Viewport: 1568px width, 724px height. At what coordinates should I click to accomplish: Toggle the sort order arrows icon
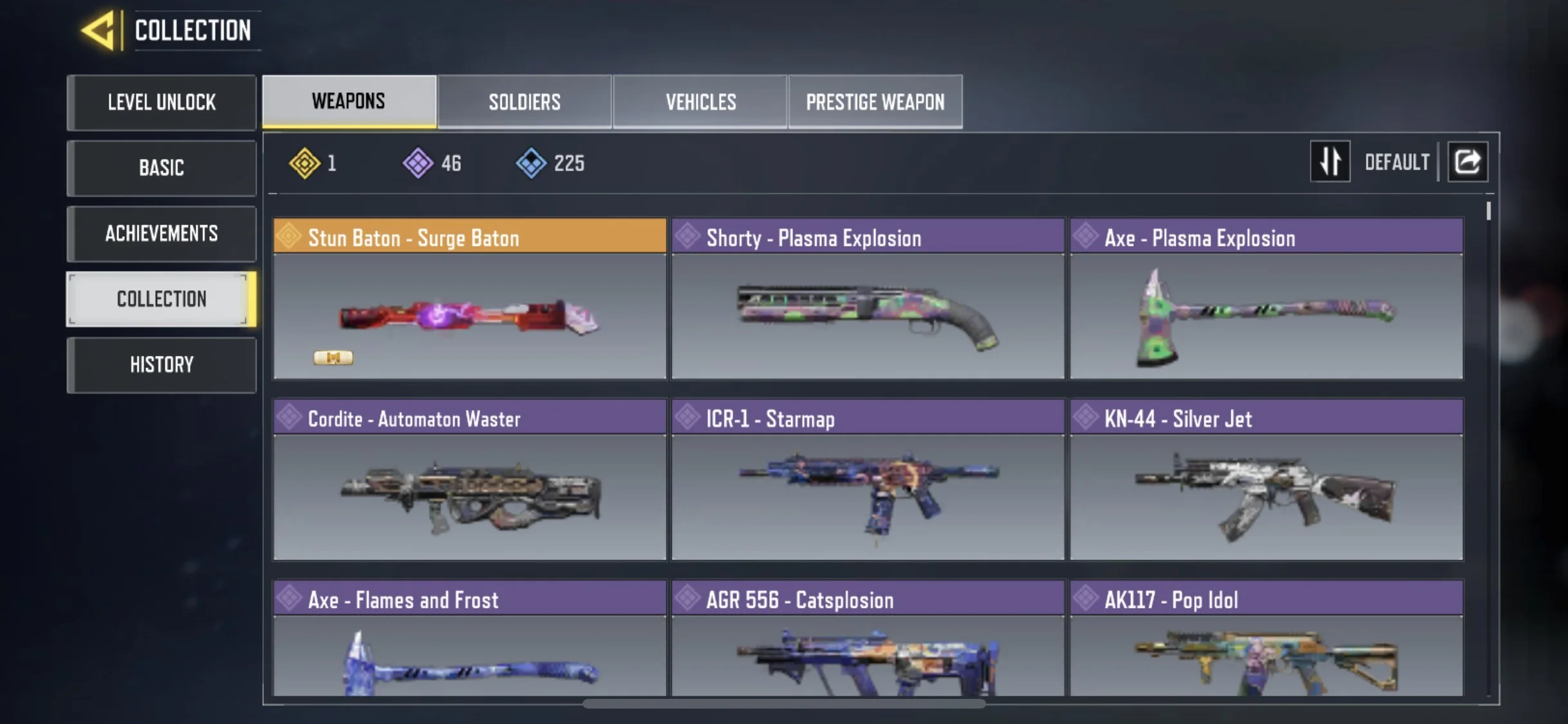(x=1330, y=162)
